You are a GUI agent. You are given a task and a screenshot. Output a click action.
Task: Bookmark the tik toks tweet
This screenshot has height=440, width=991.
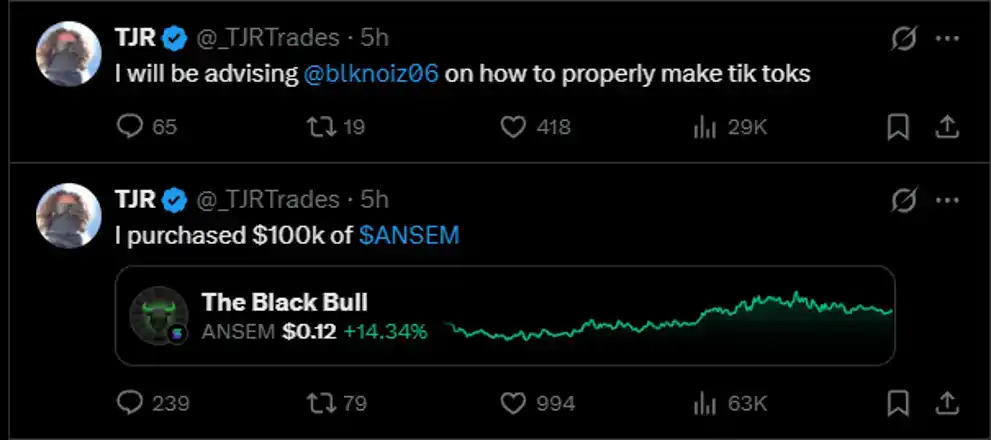pyautogui.click(x=898, y=128)
